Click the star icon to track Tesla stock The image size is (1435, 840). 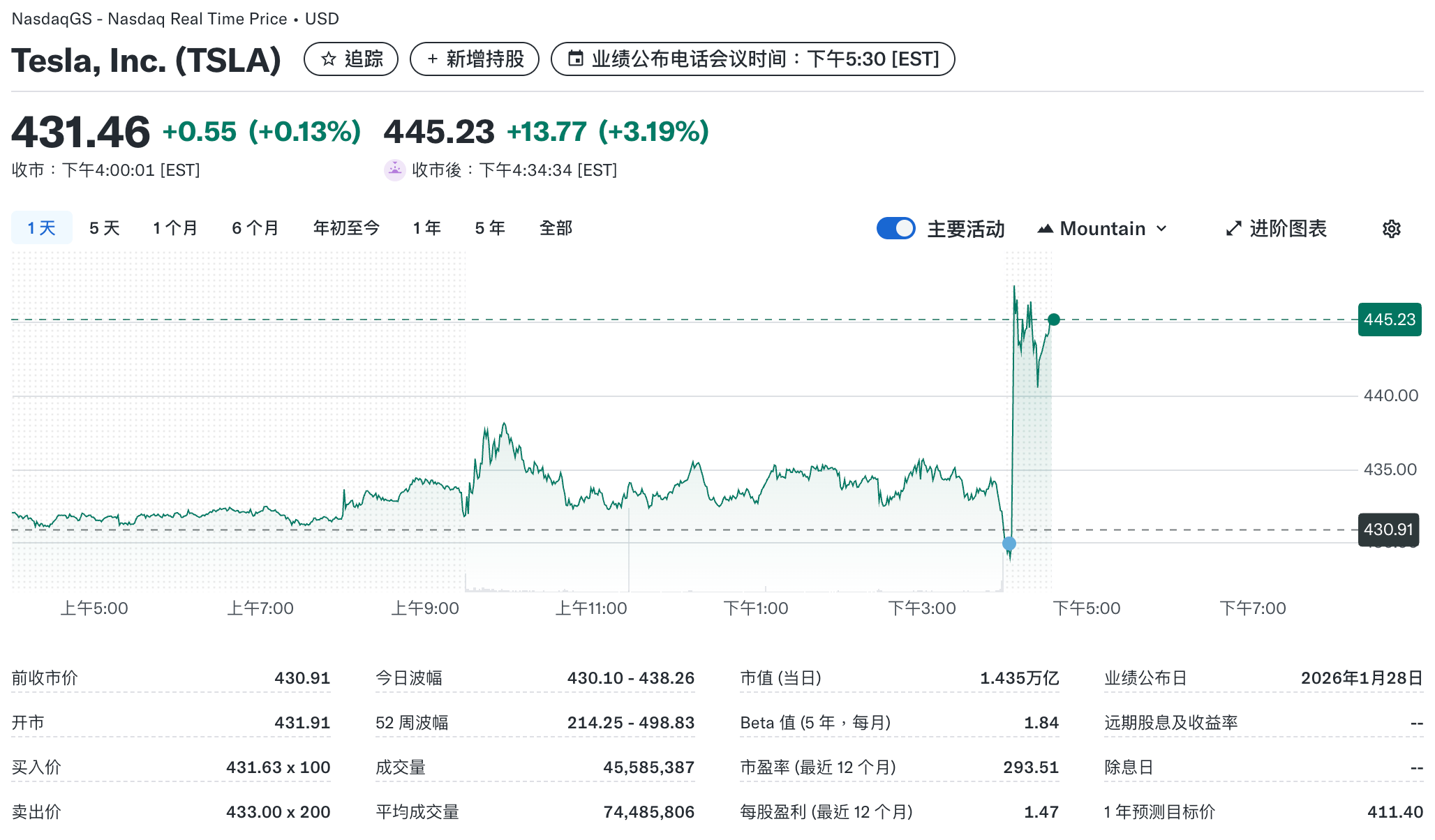click(x=328, y=59)
